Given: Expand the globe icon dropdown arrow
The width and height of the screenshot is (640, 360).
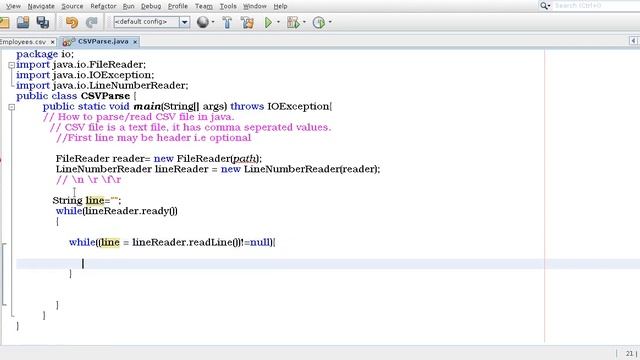Looking at the screenshot, I should pos(213,22).
